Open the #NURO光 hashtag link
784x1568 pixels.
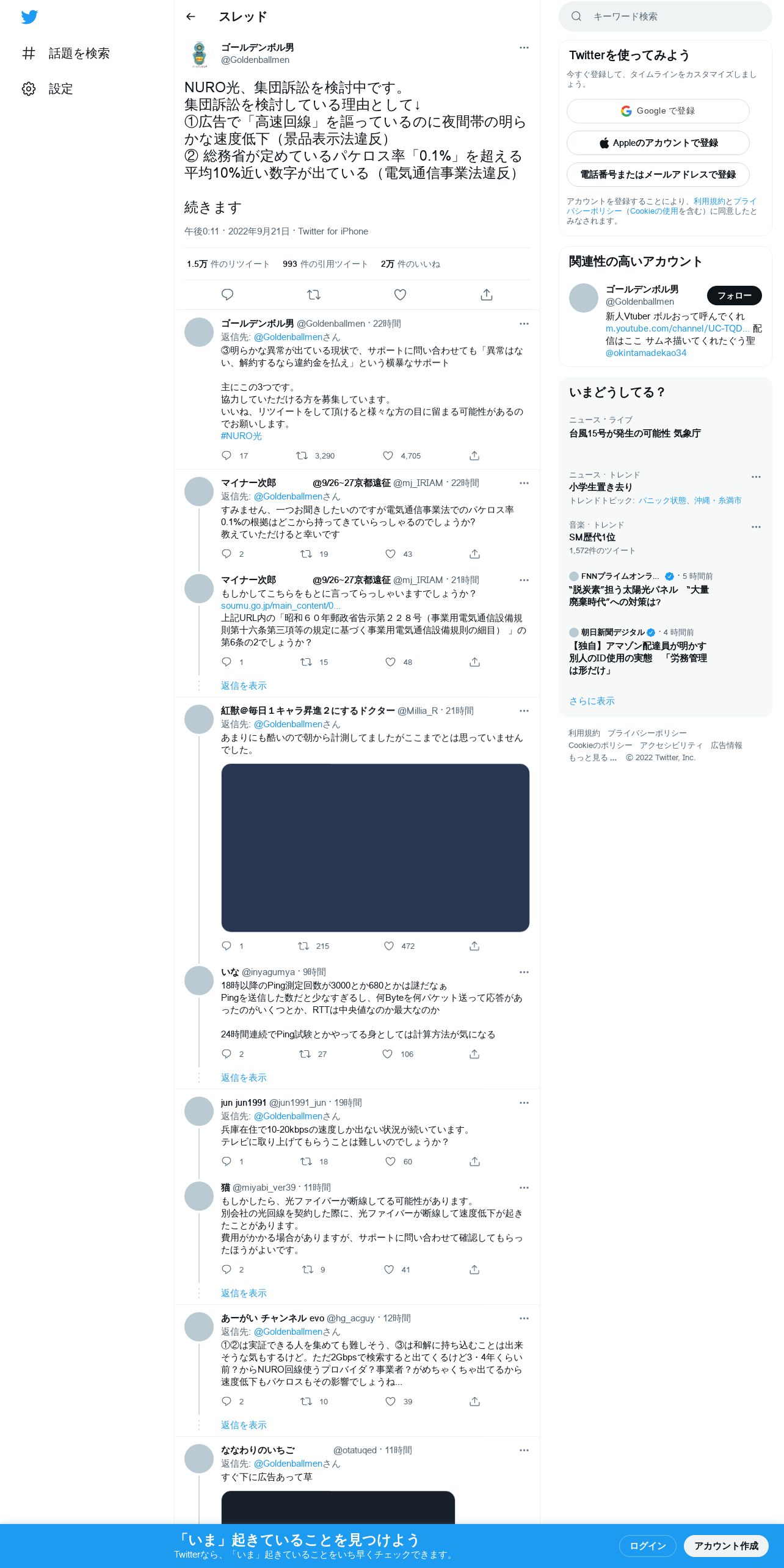(241, 436)
